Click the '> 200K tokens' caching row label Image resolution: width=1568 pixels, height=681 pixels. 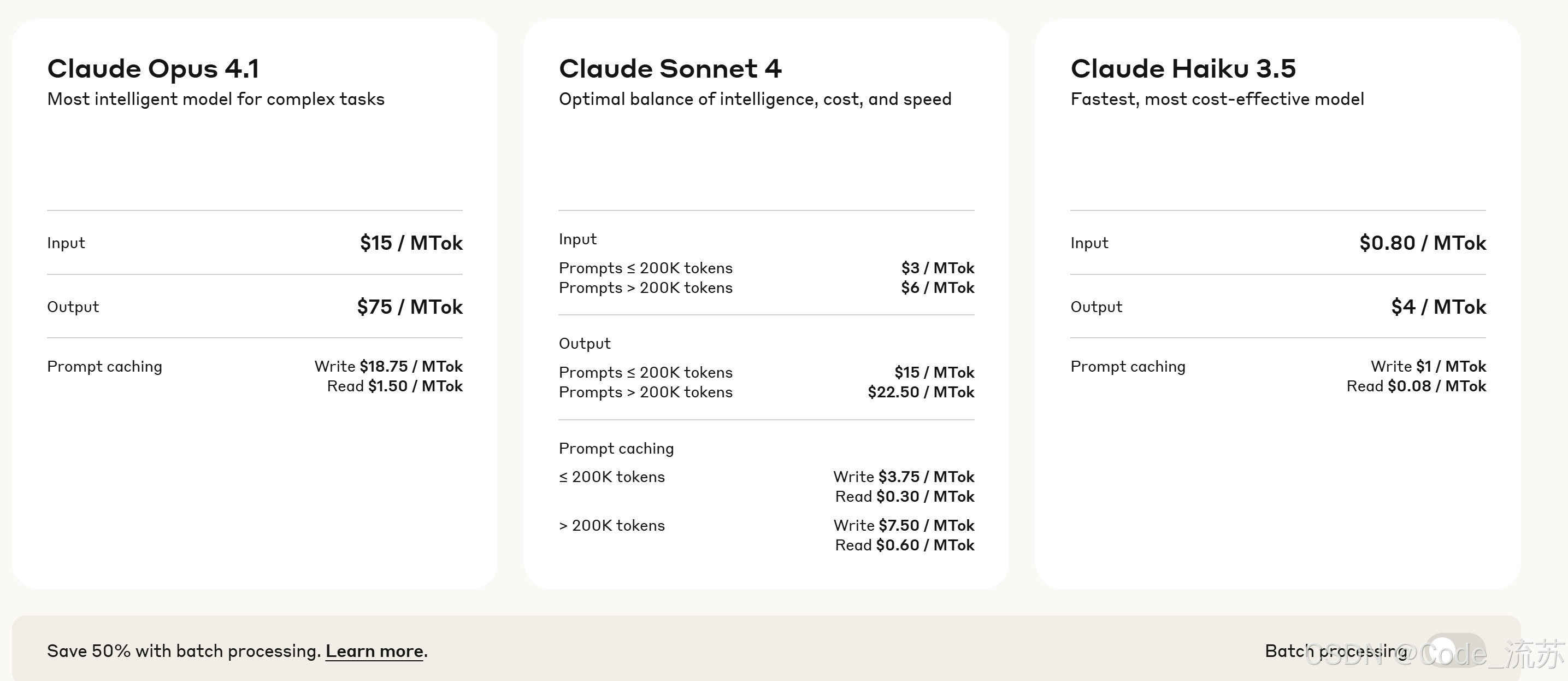612,525
